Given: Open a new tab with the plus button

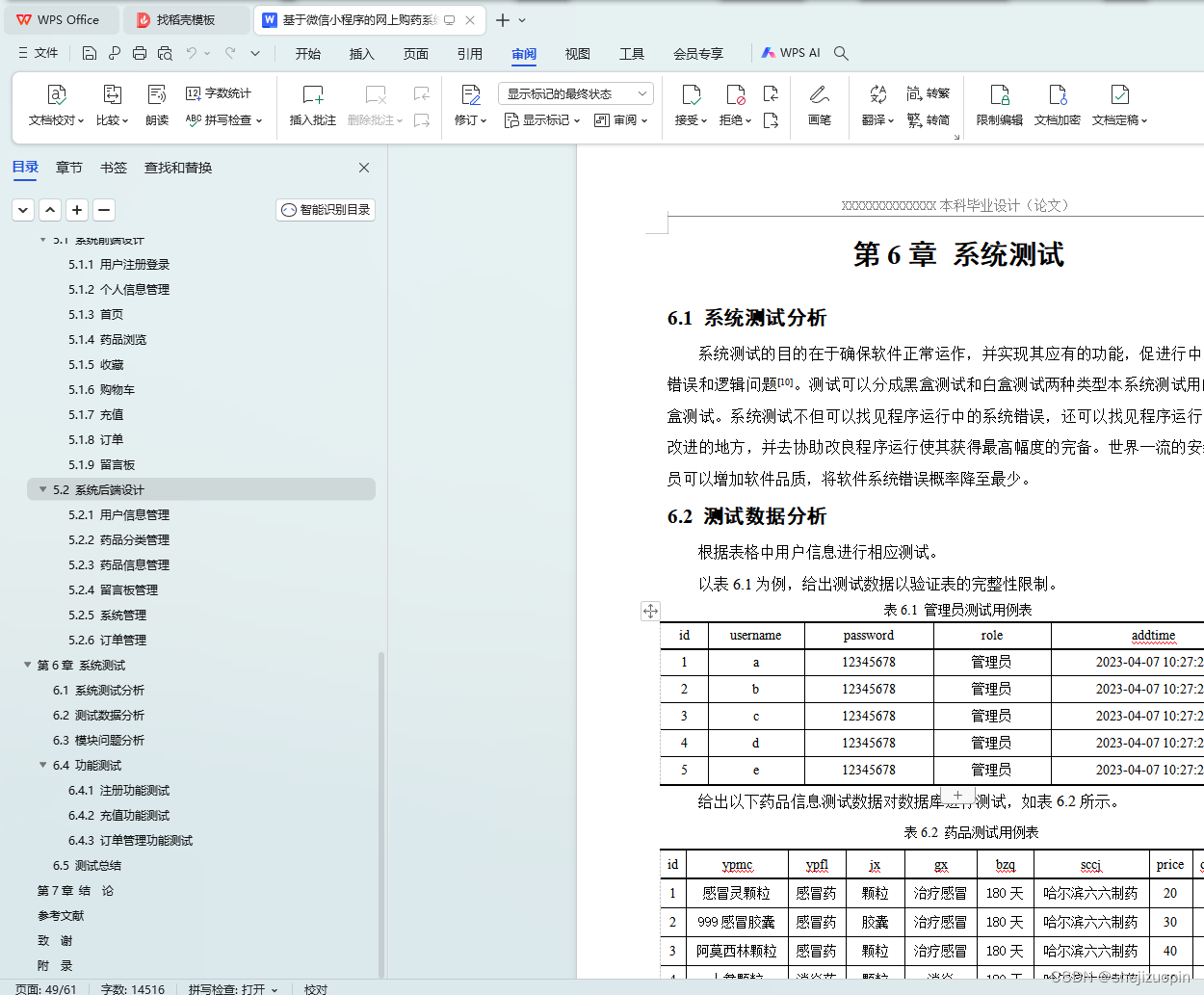Looking at the screenshot, I should pyautogui.click(x=503, y=20).
